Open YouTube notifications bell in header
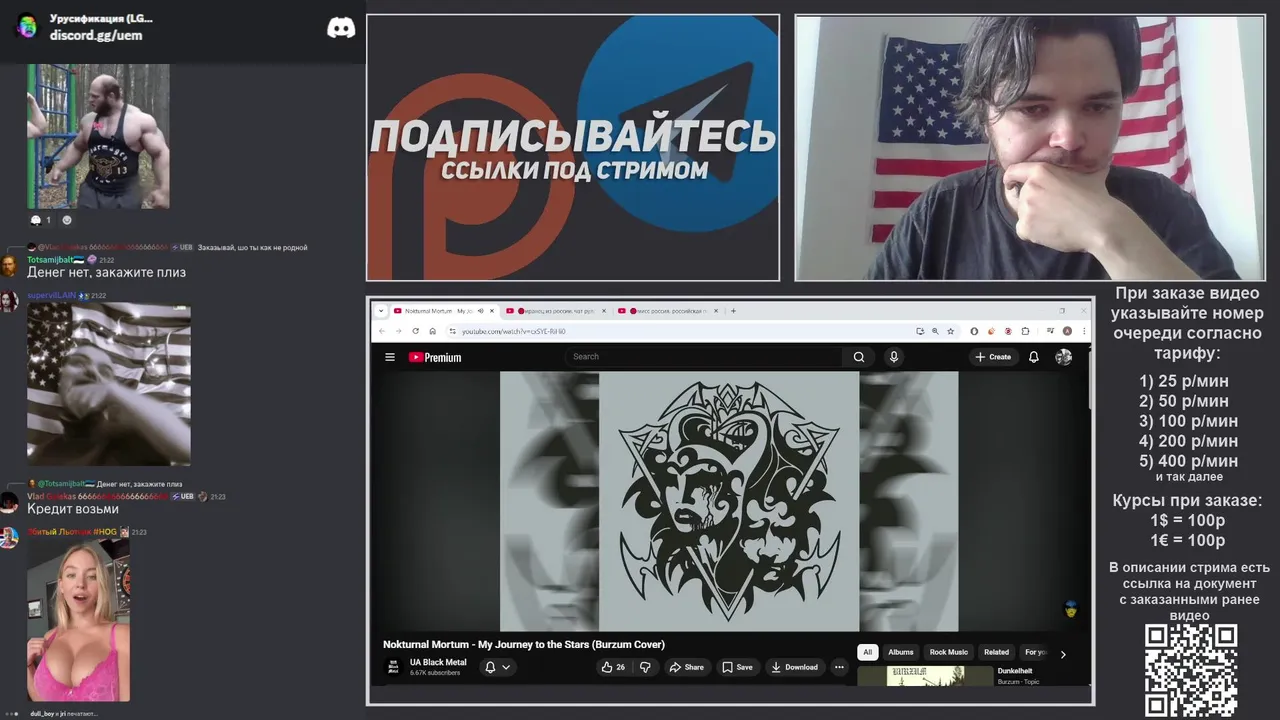 click(x=1034, y=357)
